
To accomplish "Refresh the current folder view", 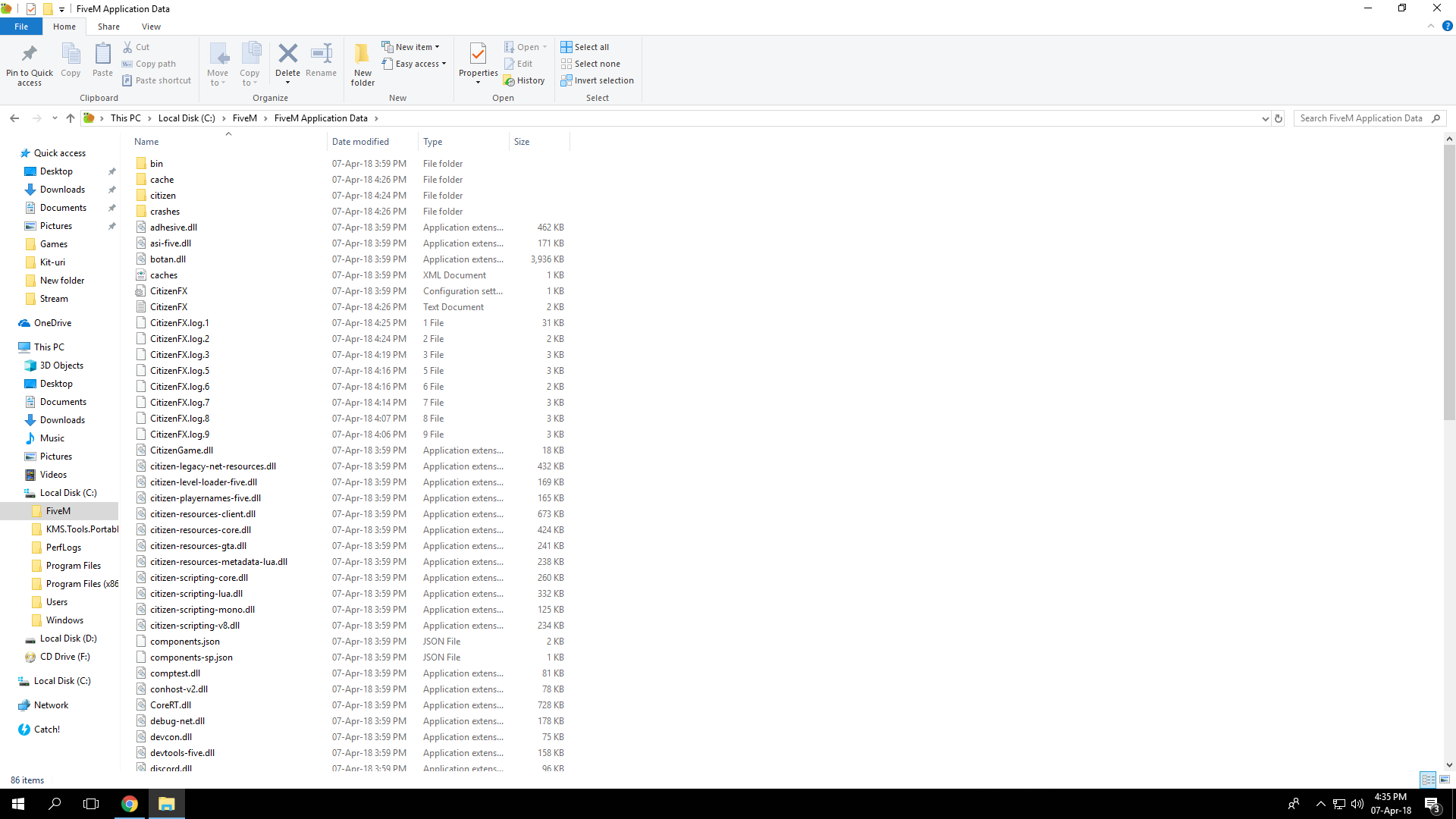I will coord(1279,118).
